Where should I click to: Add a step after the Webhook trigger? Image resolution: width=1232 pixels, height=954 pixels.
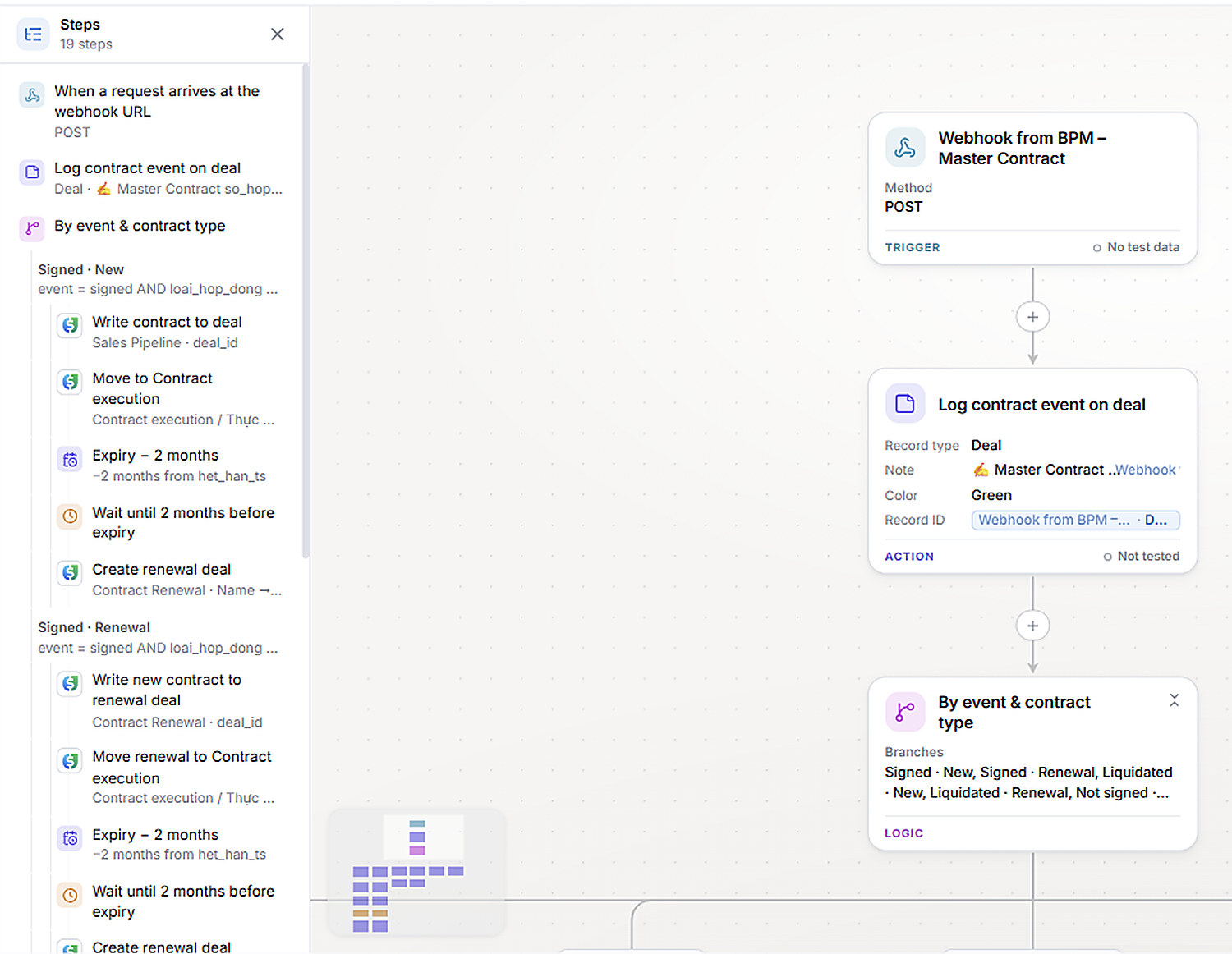click(x=1032, y=317)
